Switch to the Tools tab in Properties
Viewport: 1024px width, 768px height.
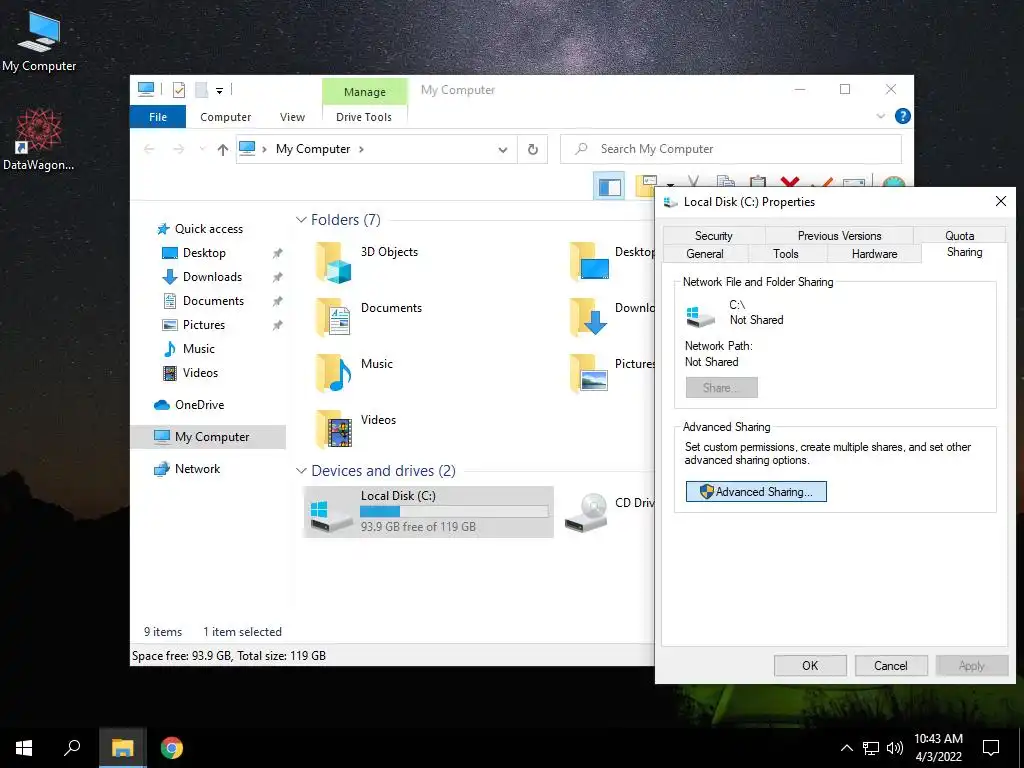786,254
